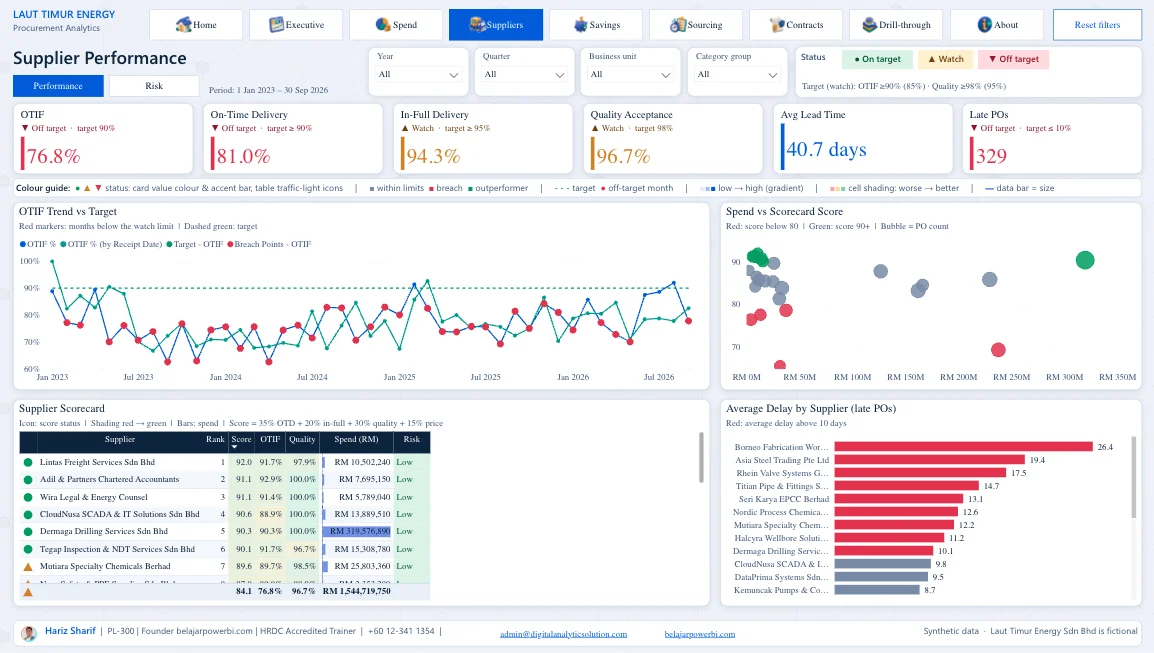Screen dimensions: 1154x653
Task: Click the large green bubble near RM 300M
Action: (1085, 260)
